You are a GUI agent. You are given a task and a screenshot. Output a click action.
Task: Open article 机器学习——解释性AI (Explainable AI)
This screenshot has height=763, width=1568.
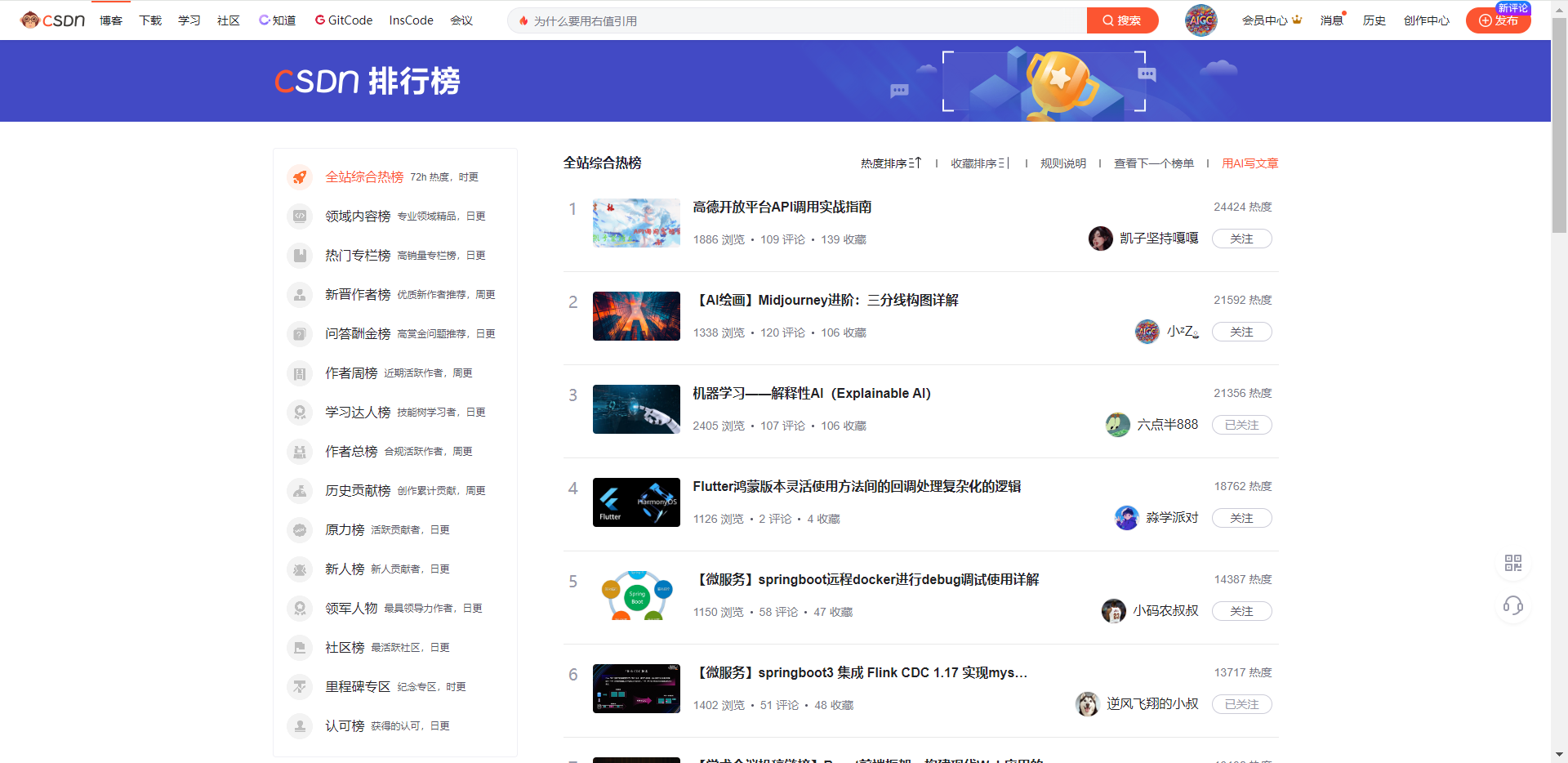tap(812, 394)
